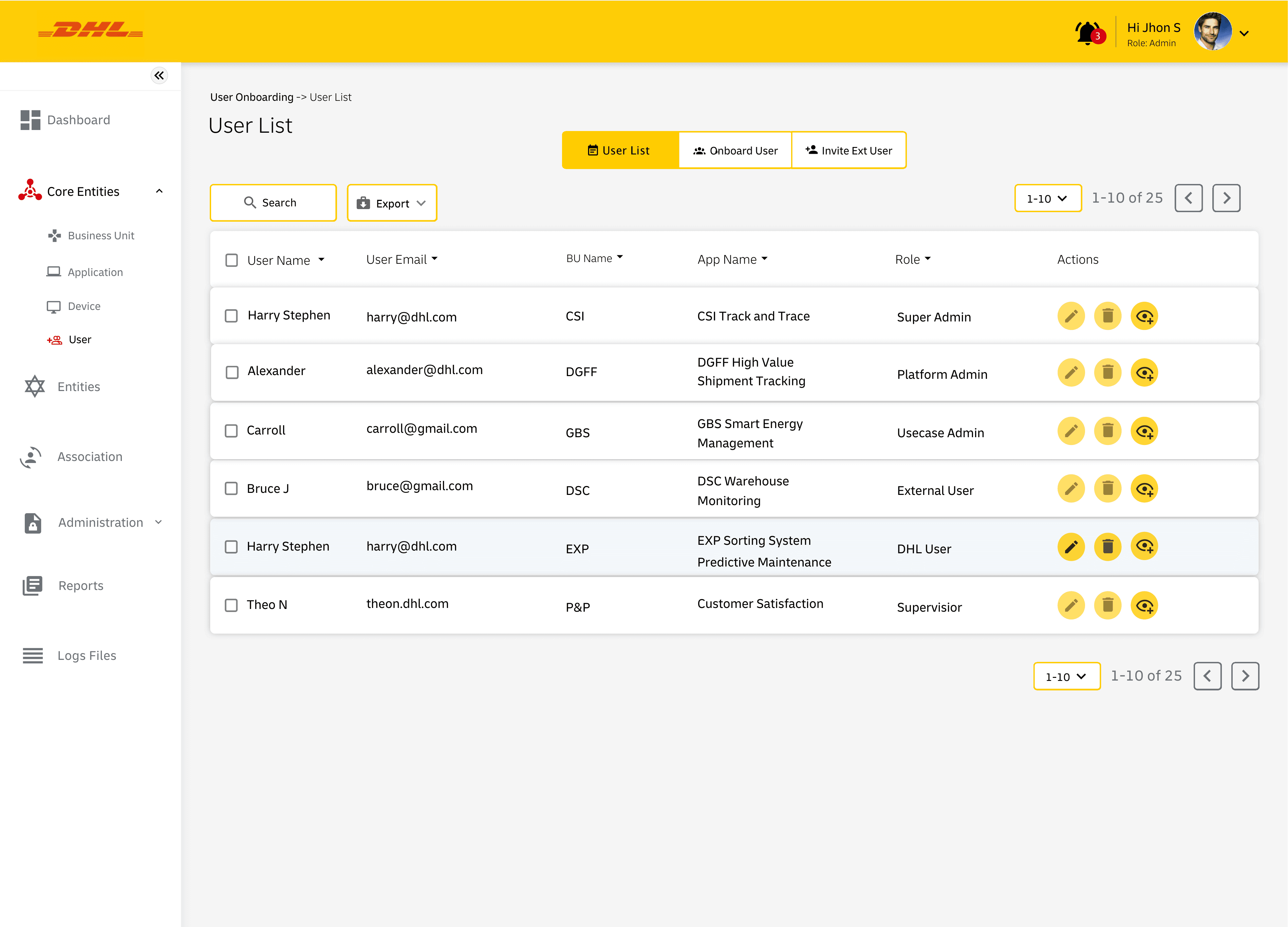The image size is (1288, 927).
Task: Collapse the sidebar with double-chevron icon
Action: [160, 76]
